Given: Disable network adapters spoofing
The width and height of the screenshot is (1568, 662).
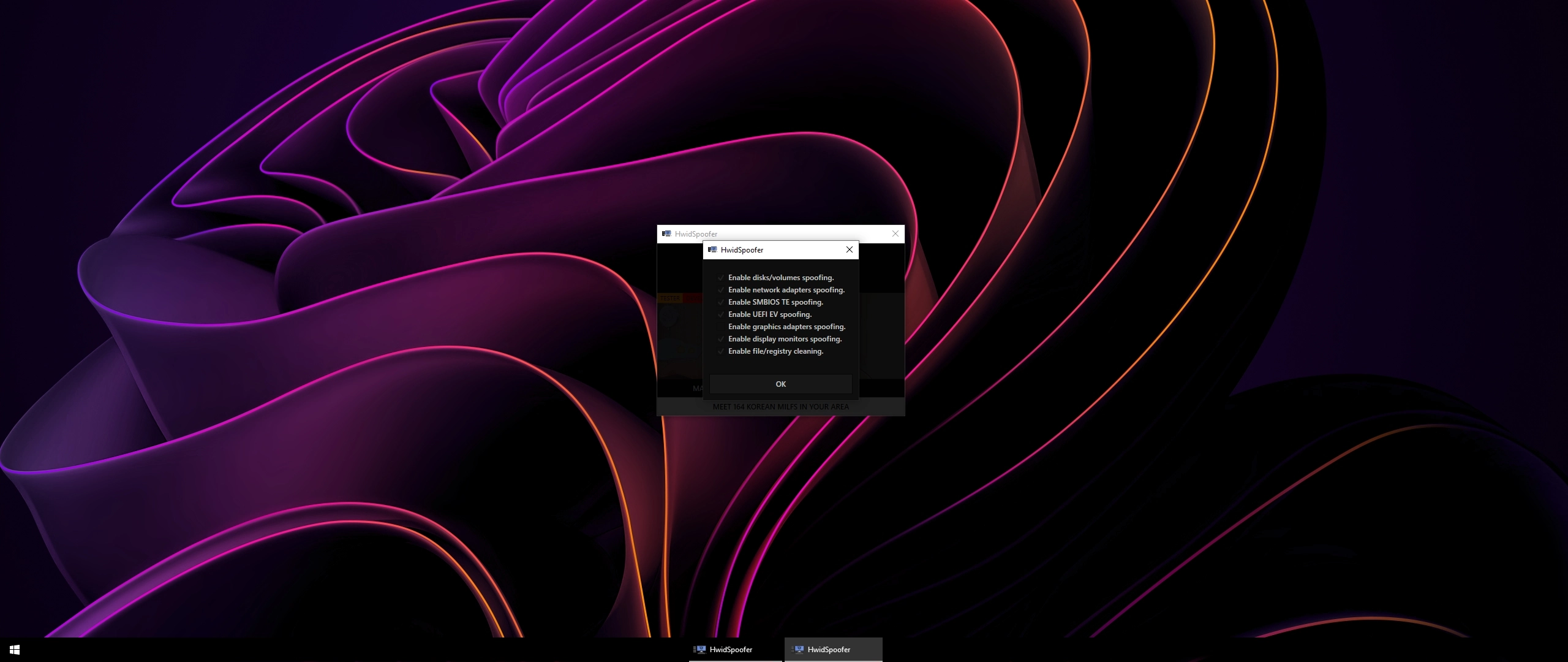Looking at the screenshot, I should 721,290.
